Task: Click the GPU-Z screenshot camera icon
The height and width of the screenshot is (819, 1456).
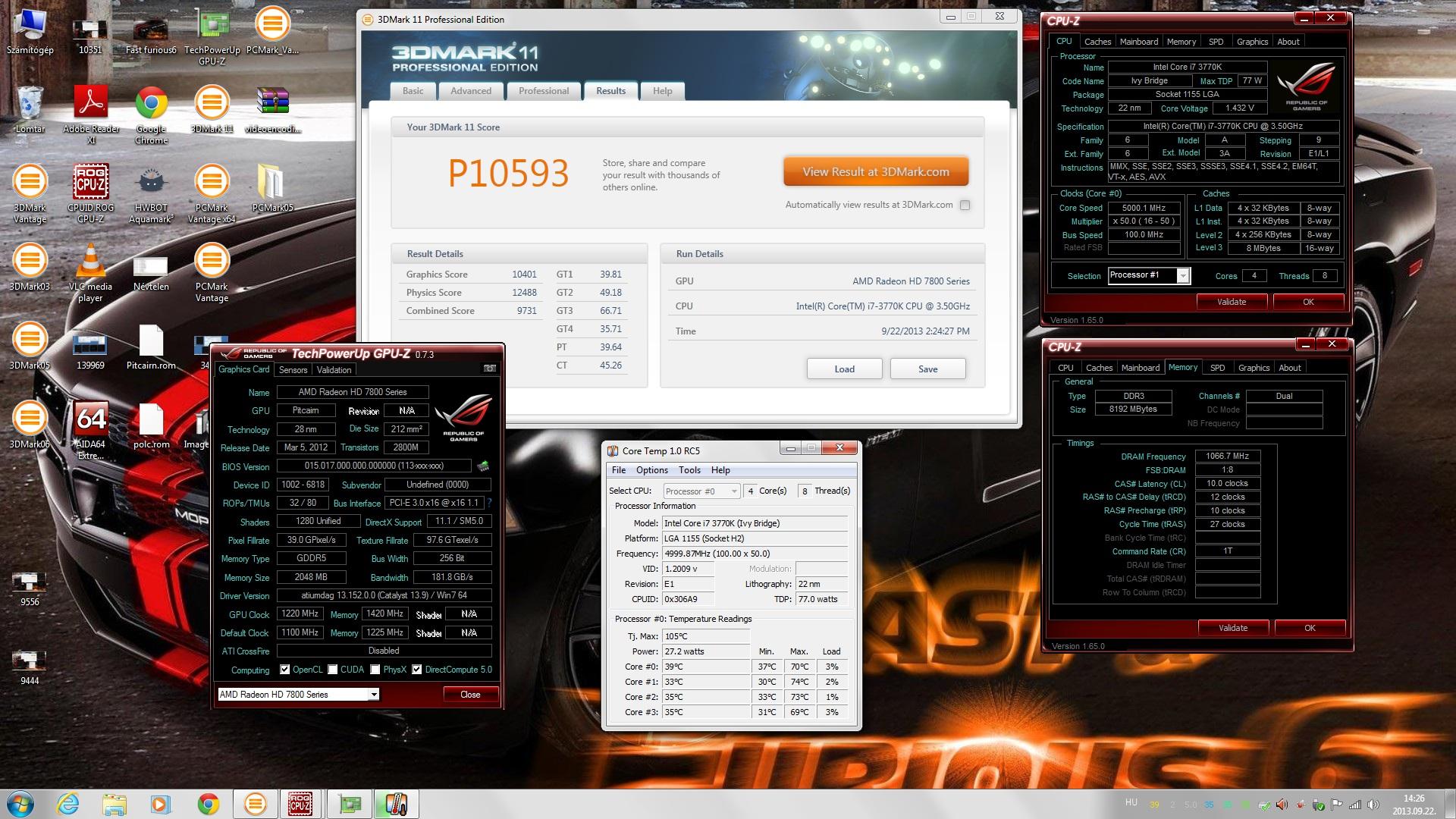Action: tap(490, 369)
